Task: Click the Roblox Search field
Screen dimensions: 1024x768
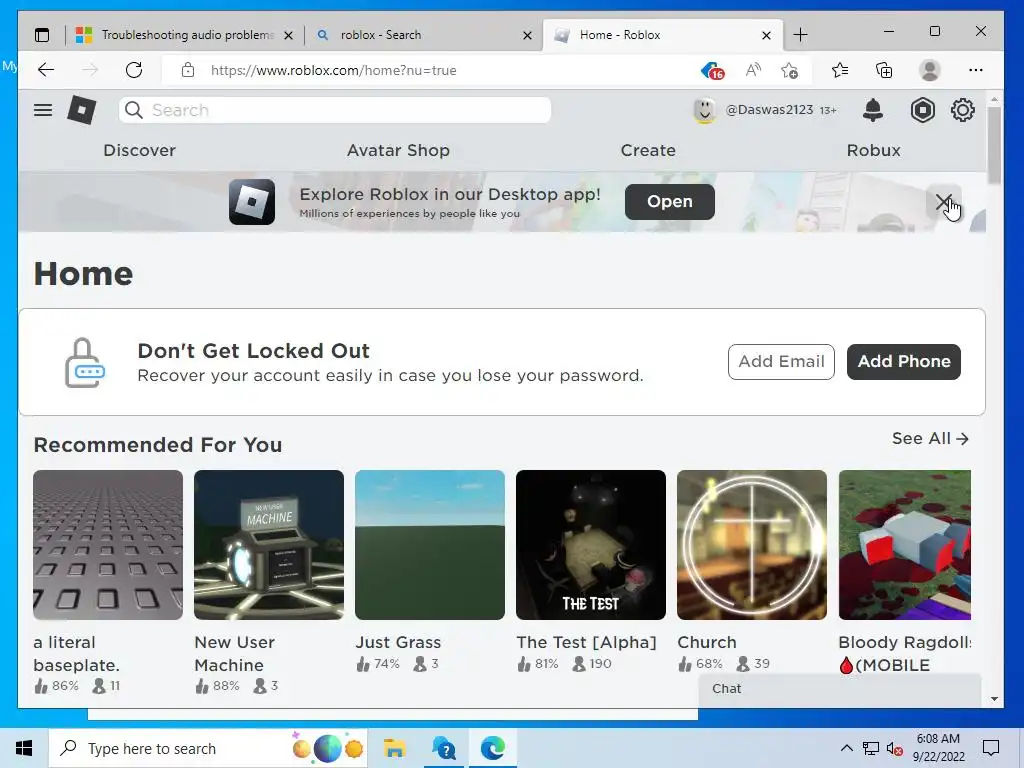Action: (335, 110)
